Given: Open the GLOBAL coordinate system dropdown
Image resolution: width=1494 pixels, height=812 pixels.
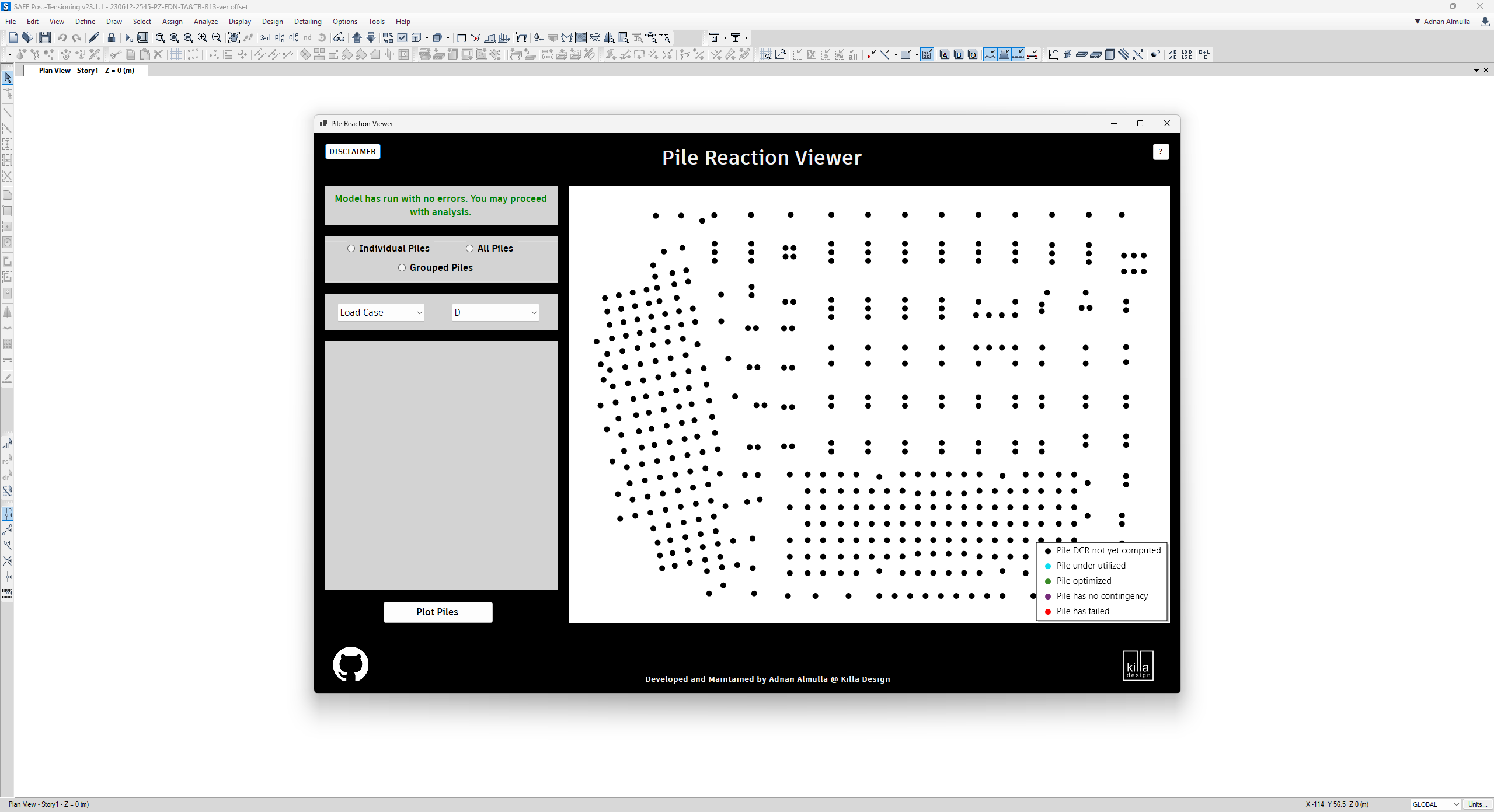Looking at the screenshot, I should tap(1436, 804).
